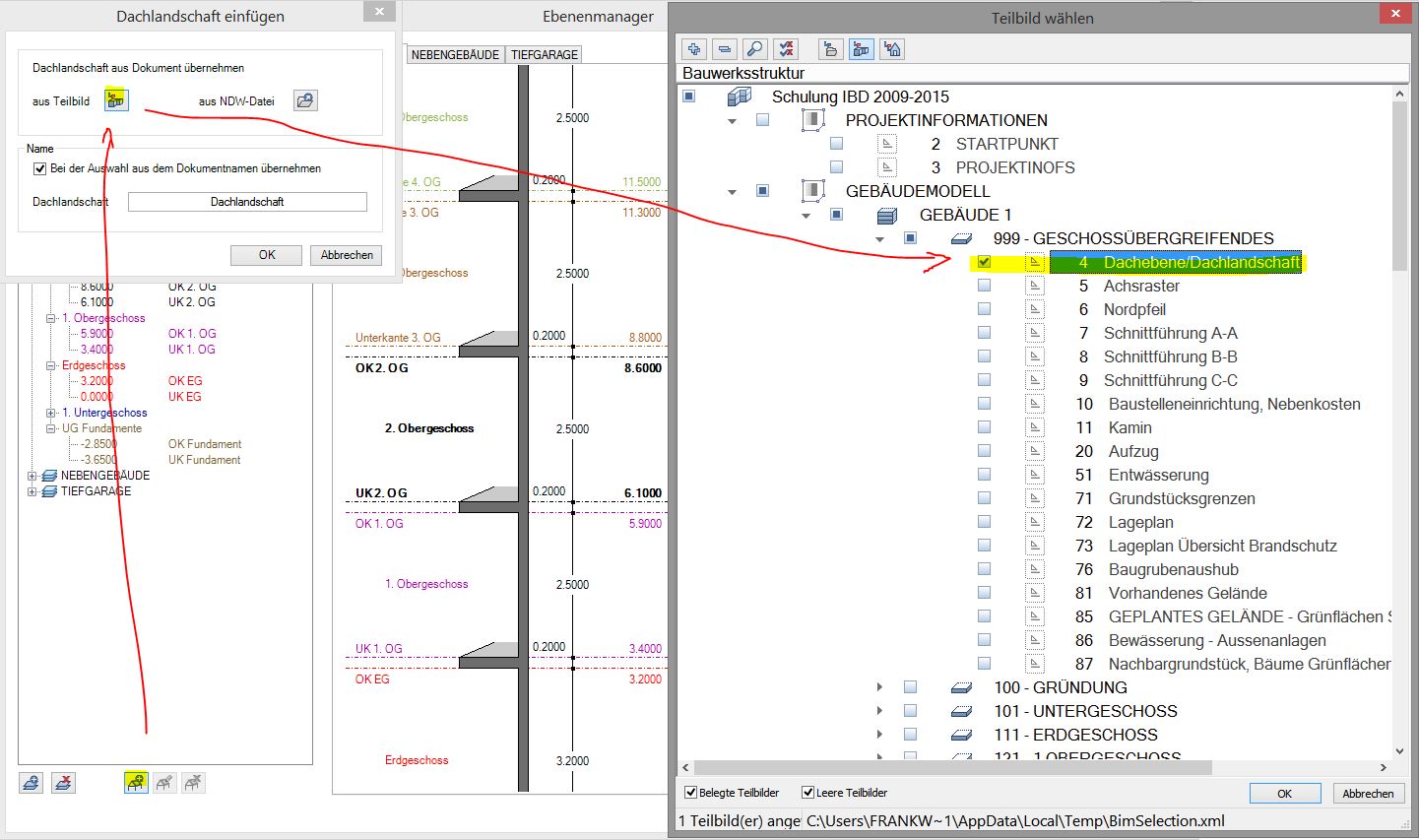Click OK in Teilbild wählen dialog
The height and width of the screenshot is (840, 1419).
coord(1284,794)
